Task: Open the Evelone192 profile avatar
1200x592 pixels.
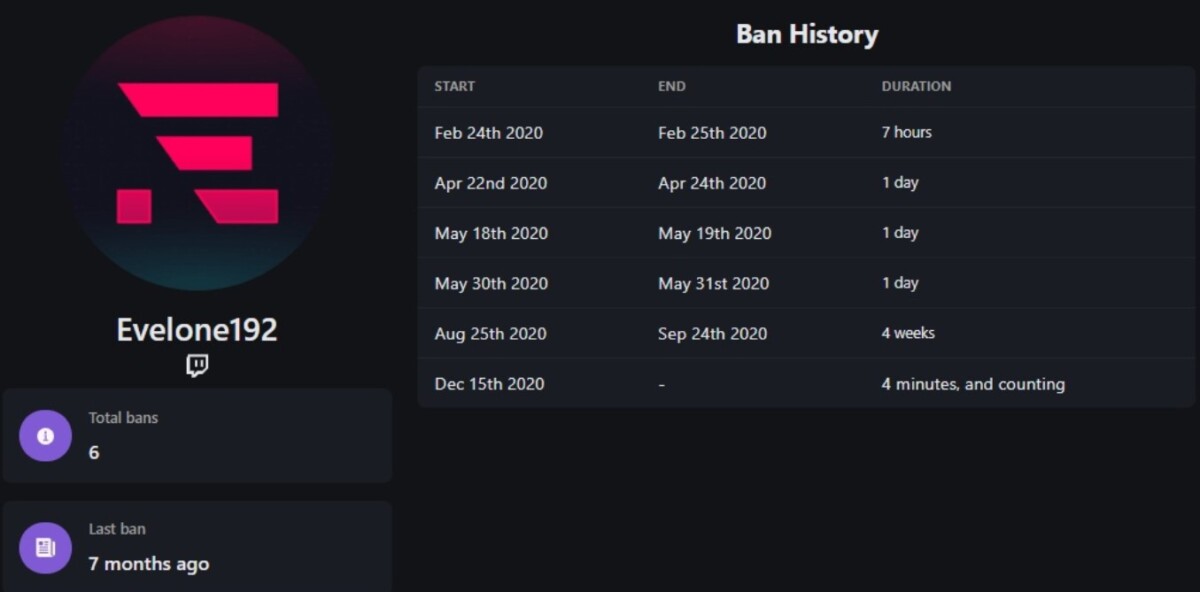Action: pyautogui.click(x=197, y=153)
